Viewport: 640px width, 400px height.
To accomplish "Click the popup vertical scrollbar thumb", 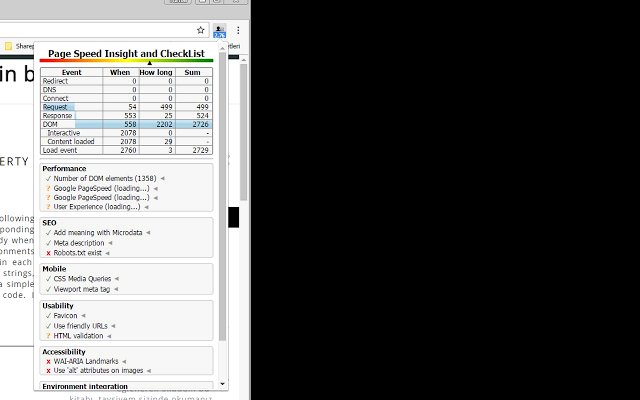I will coord(222,196).
